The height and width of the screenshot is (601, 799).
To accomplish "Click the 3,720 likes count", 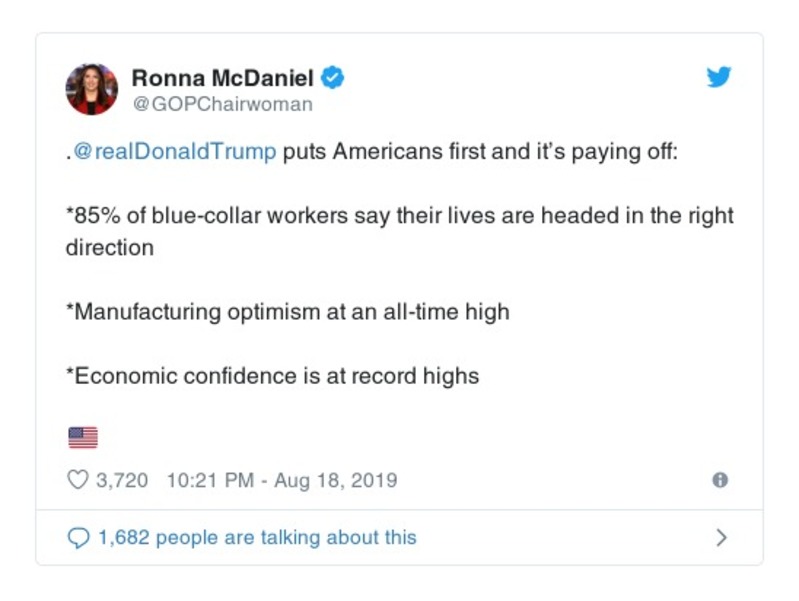I will 121,480.
